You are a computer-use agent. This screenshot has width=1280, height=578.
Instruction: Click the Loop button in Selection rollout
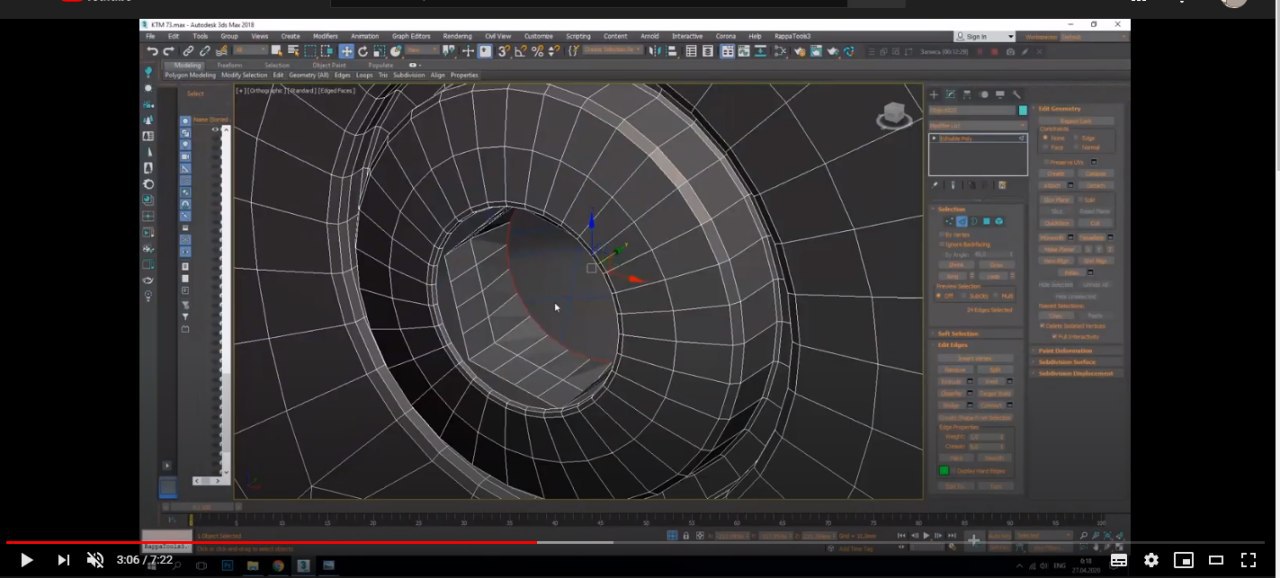tap(992, 276)
